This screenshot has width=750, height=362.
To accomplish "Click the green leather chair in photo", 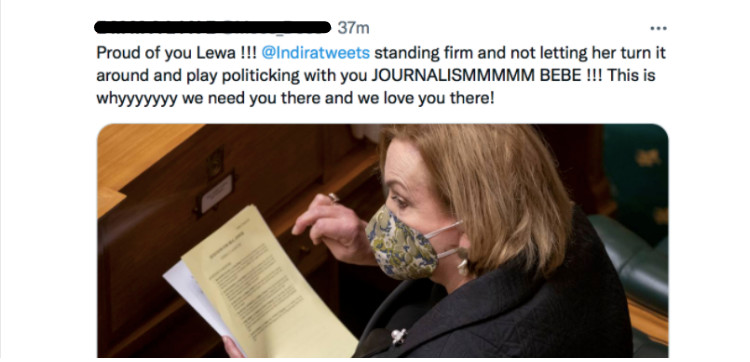I will click(627, 263).
